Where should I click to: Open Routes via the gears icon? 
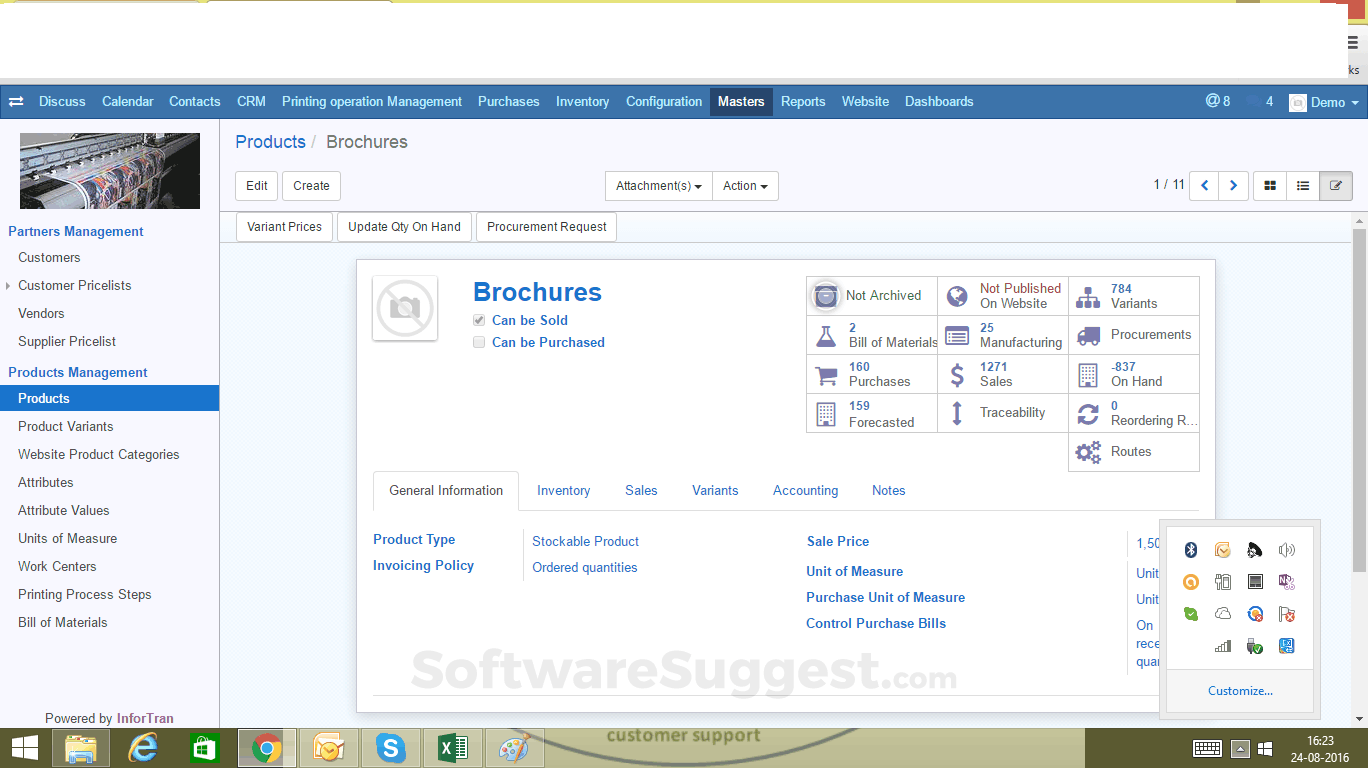(1087, 451)
